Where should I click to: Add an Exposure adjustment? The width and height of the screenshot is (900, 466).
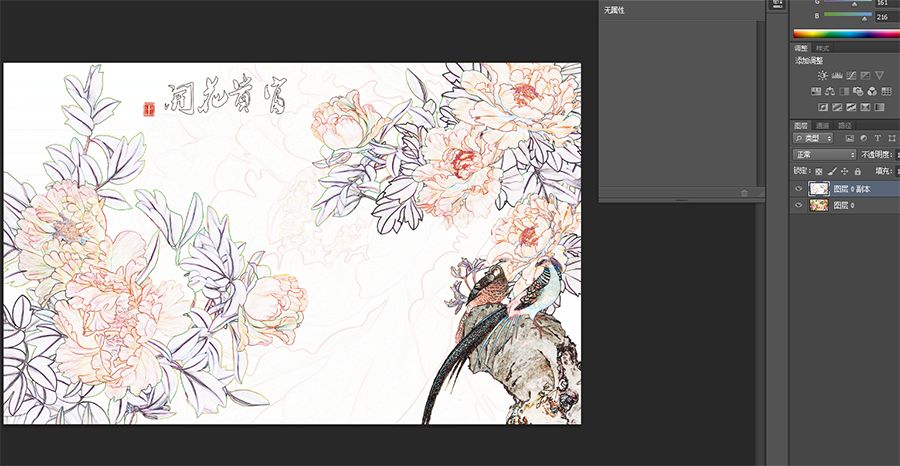[x=865, y=75]
